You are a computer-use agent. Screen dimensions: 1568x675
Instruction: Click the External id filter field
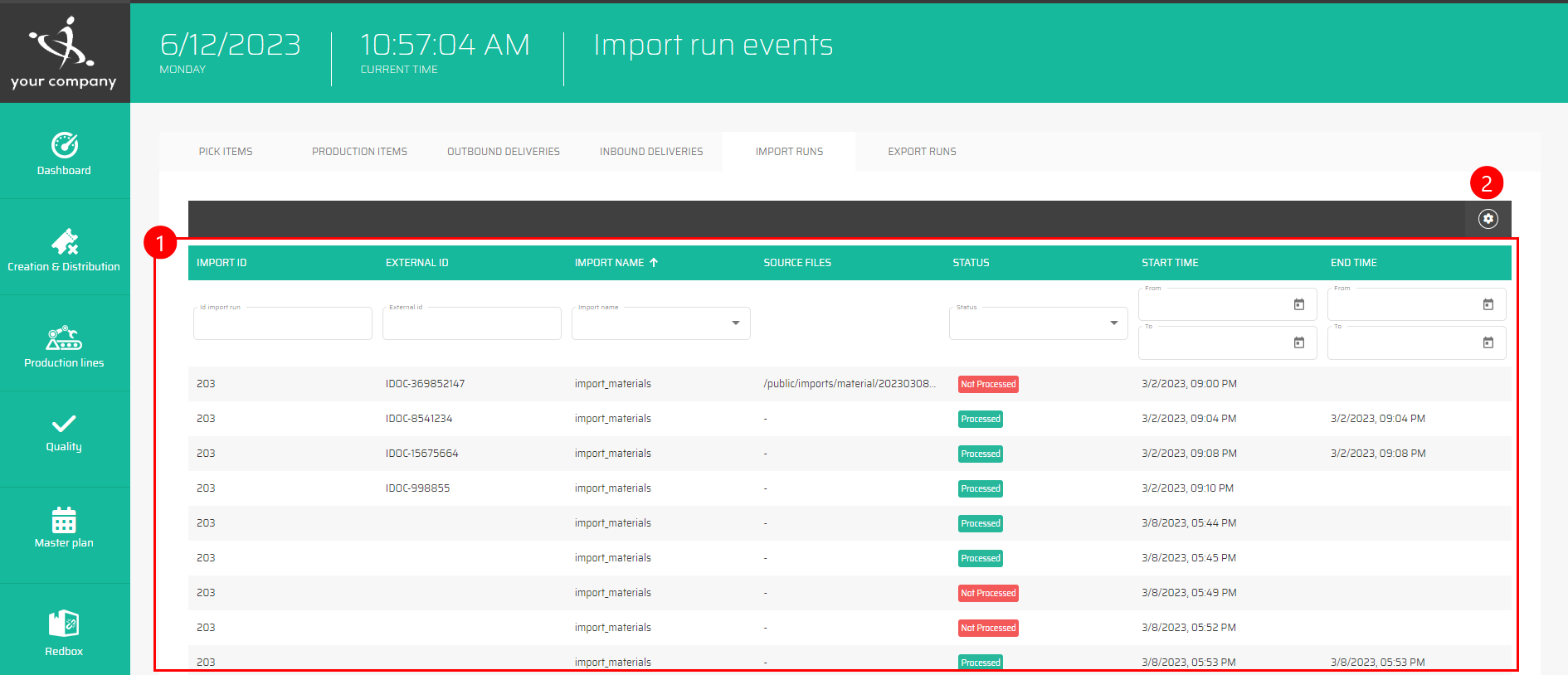[x=471, y=324]
